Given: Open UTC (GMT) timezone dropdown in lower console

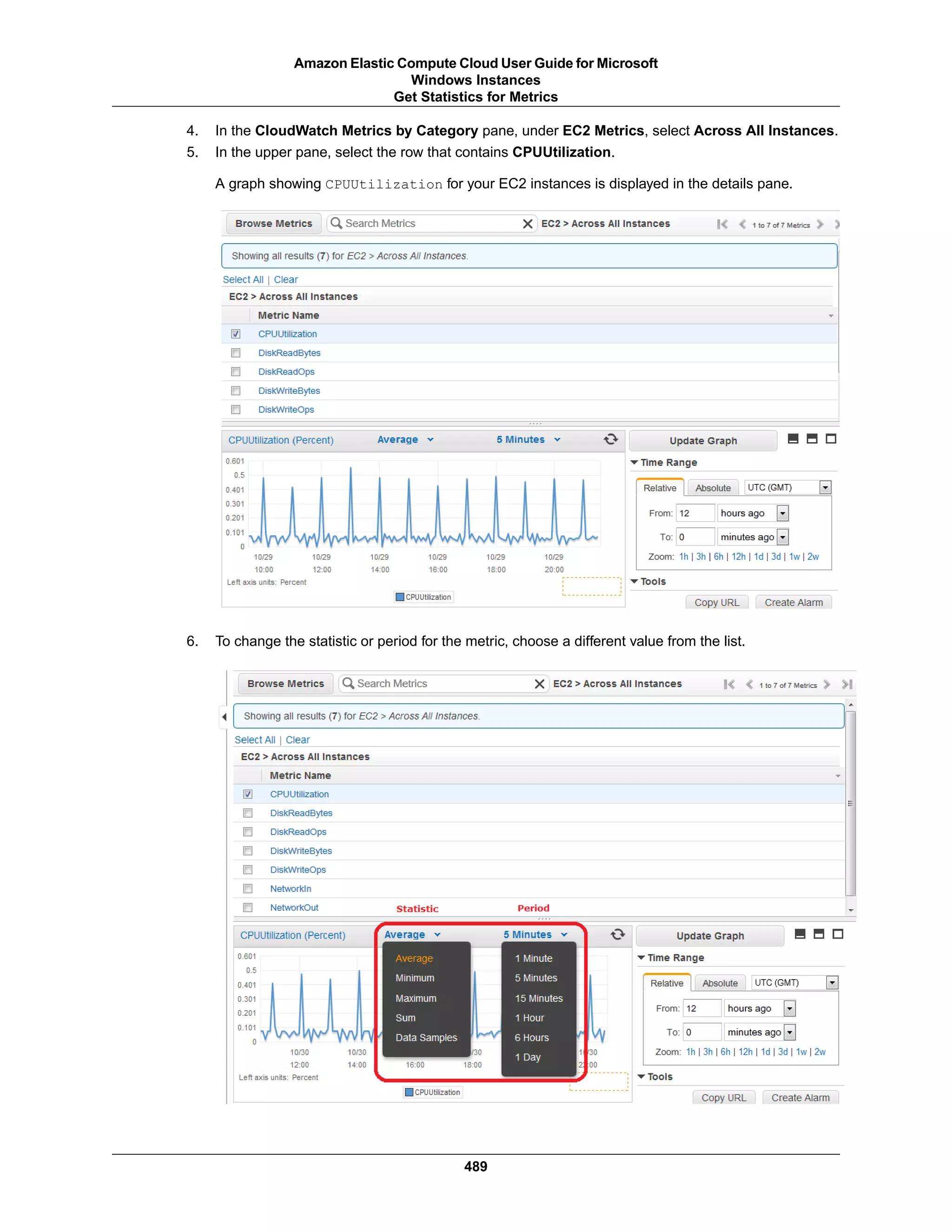Looking at the screenshot, I should [832, 983].
